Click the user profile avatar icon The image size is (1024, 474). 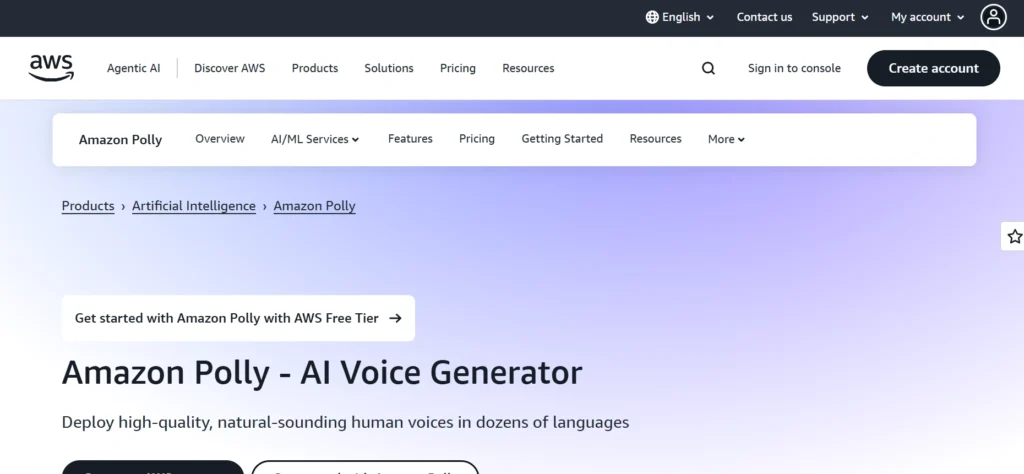993,18
